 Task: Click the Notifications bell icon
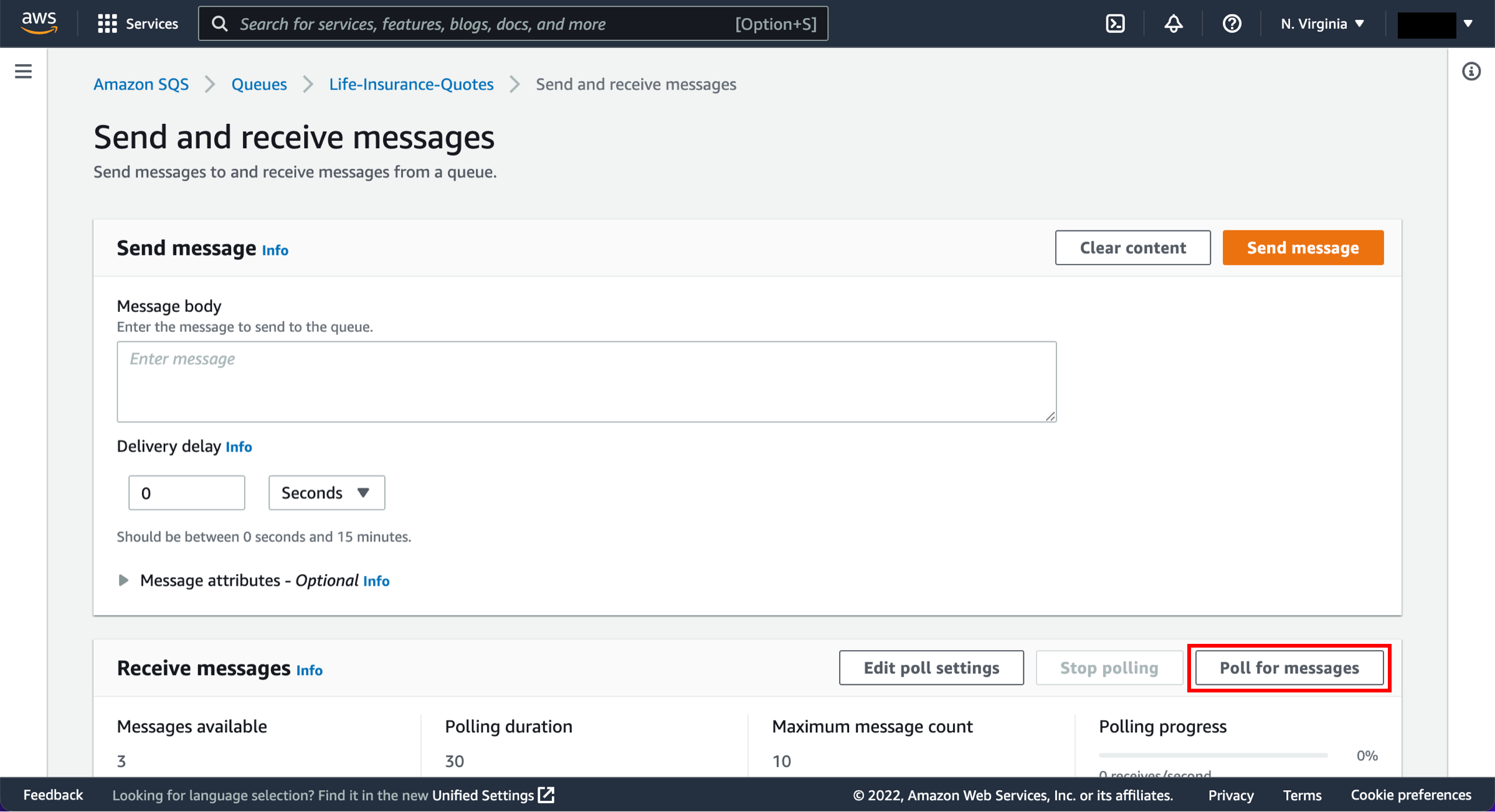pos(1174,23)
